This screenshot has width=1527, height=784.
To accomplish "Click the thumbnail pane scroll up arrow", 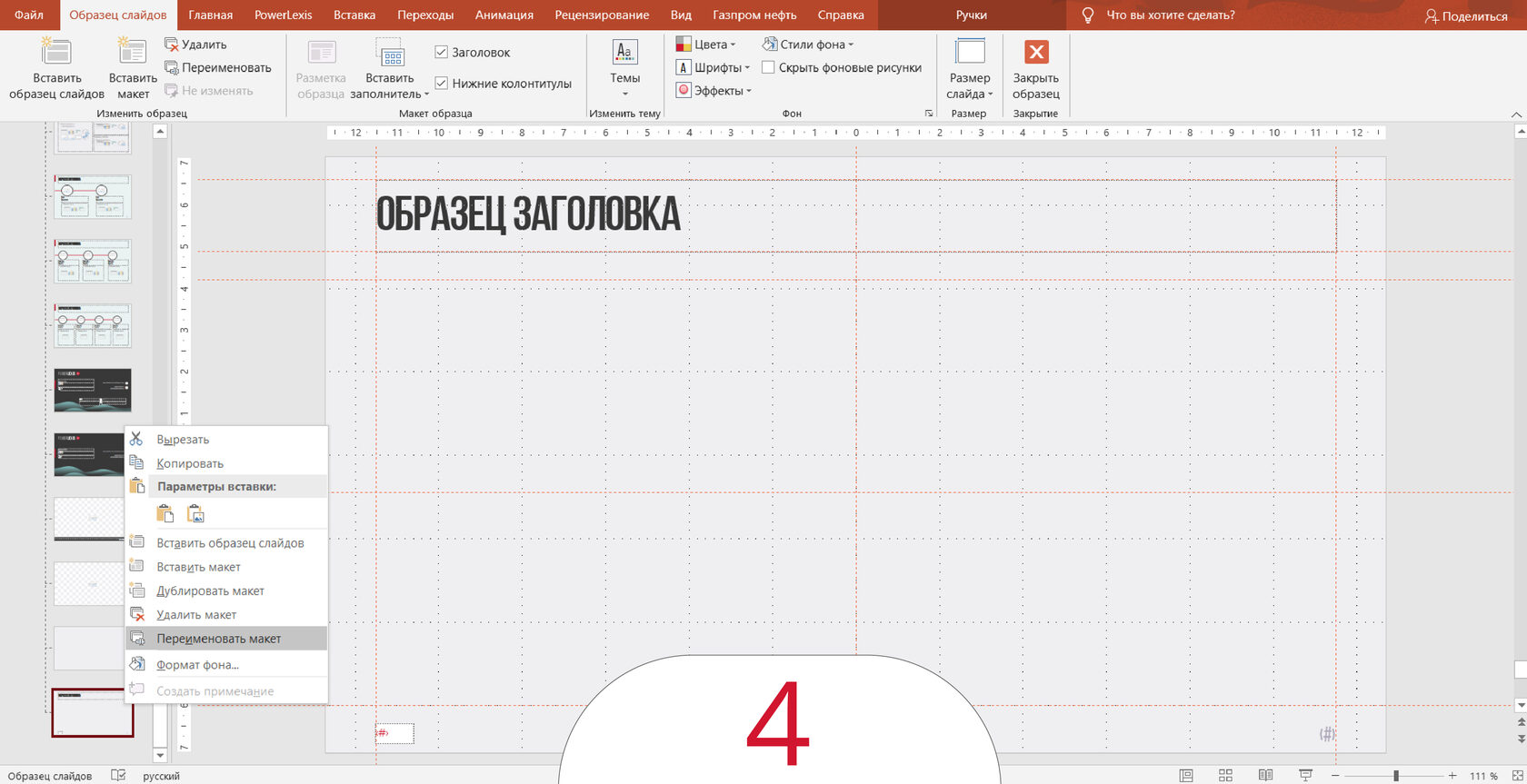I will coord(160,132).
